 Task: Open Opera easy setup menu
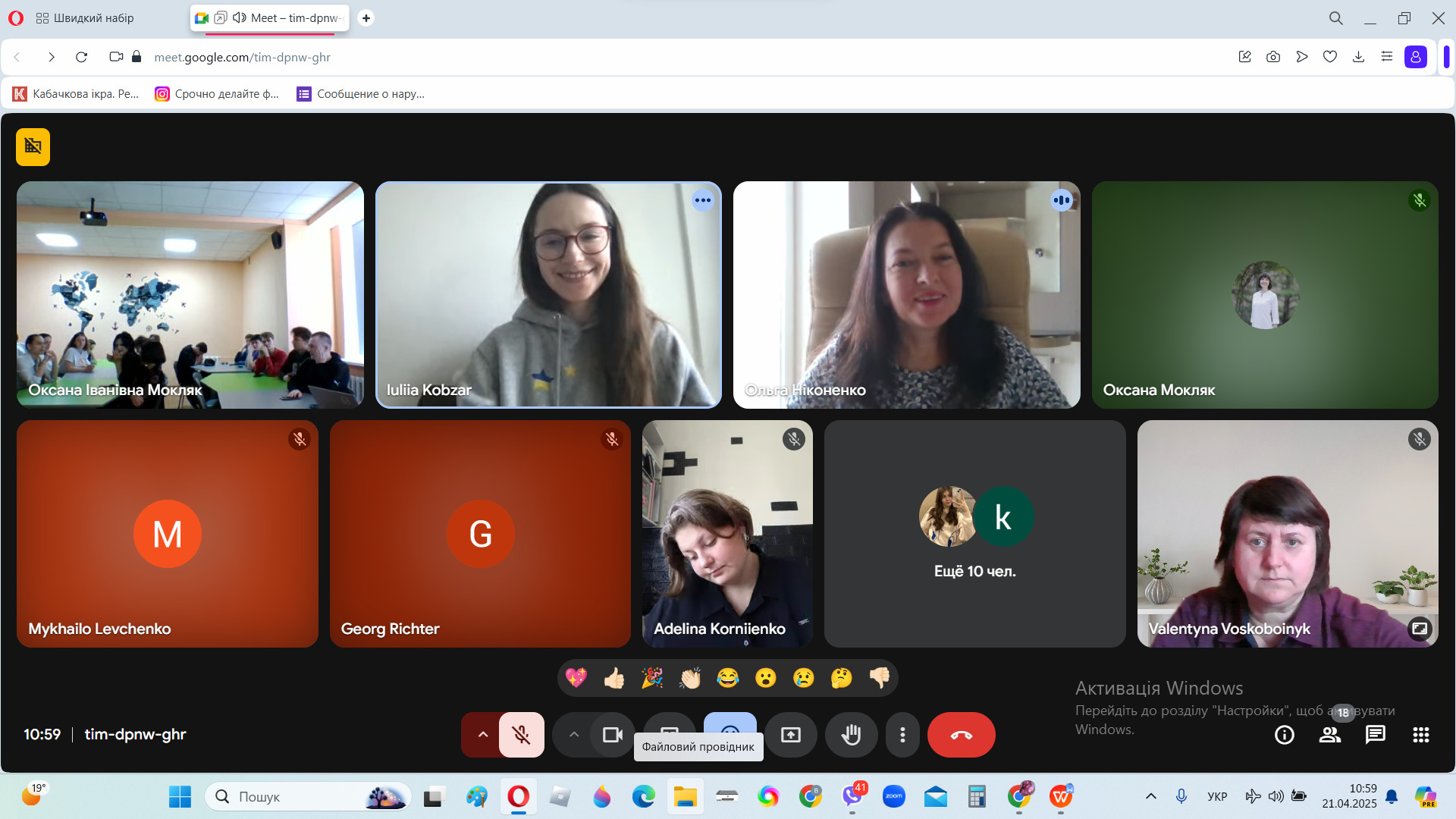1387,57
